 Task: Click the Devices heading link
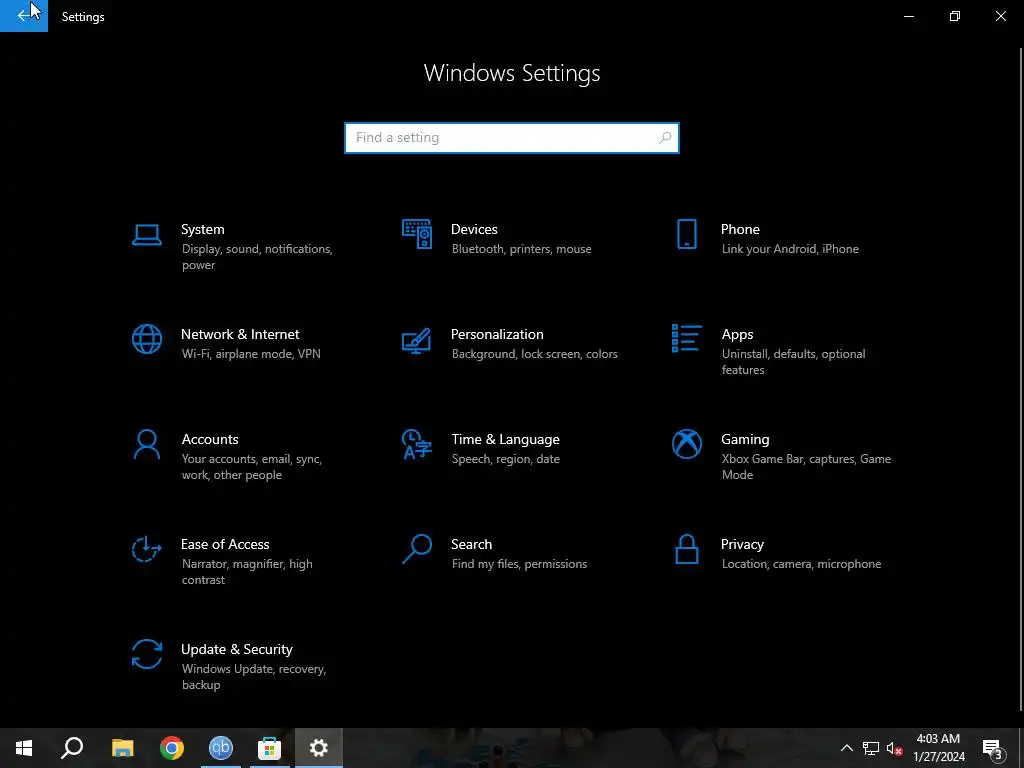[474, 229]
